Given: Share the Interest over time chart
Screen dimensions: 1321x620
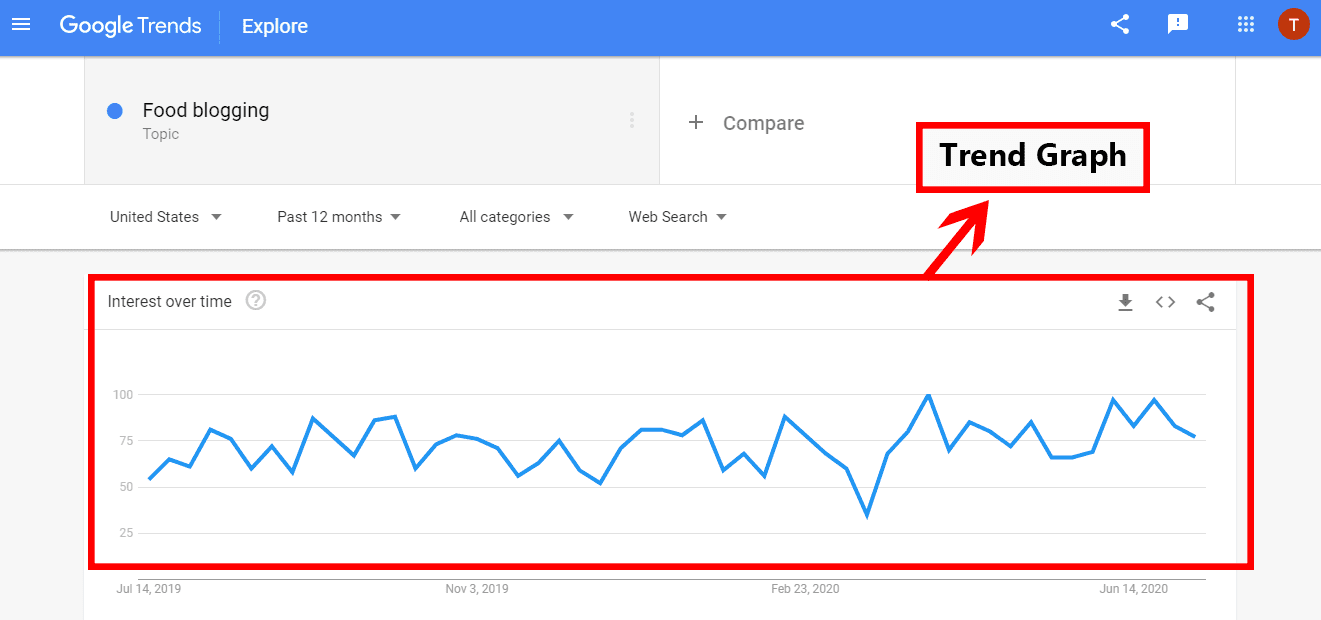Looking at the screenshot, I should pos(1205,301).
